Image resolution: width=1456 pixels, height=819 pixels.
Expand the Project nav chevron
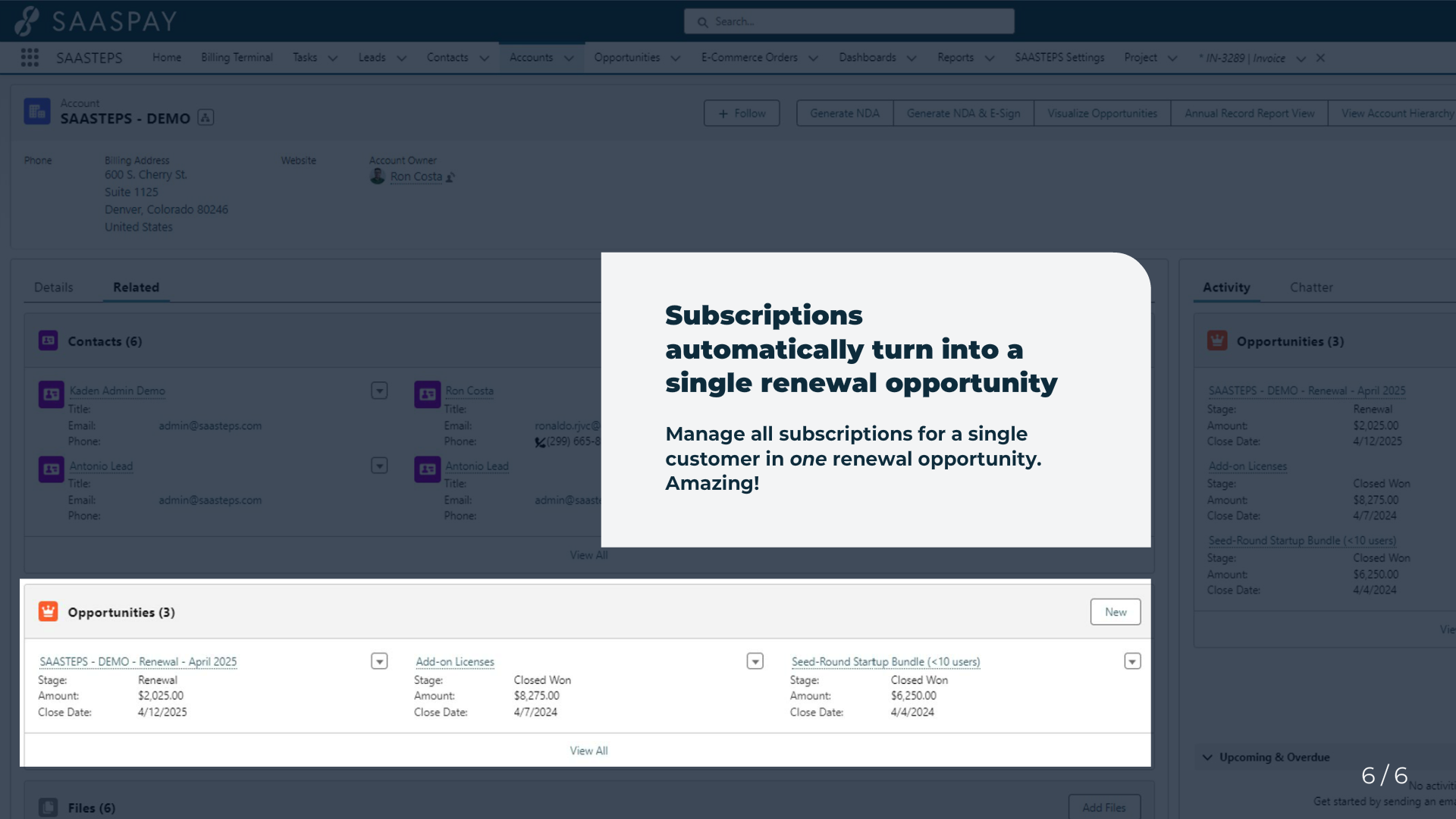pos(1172,58)
